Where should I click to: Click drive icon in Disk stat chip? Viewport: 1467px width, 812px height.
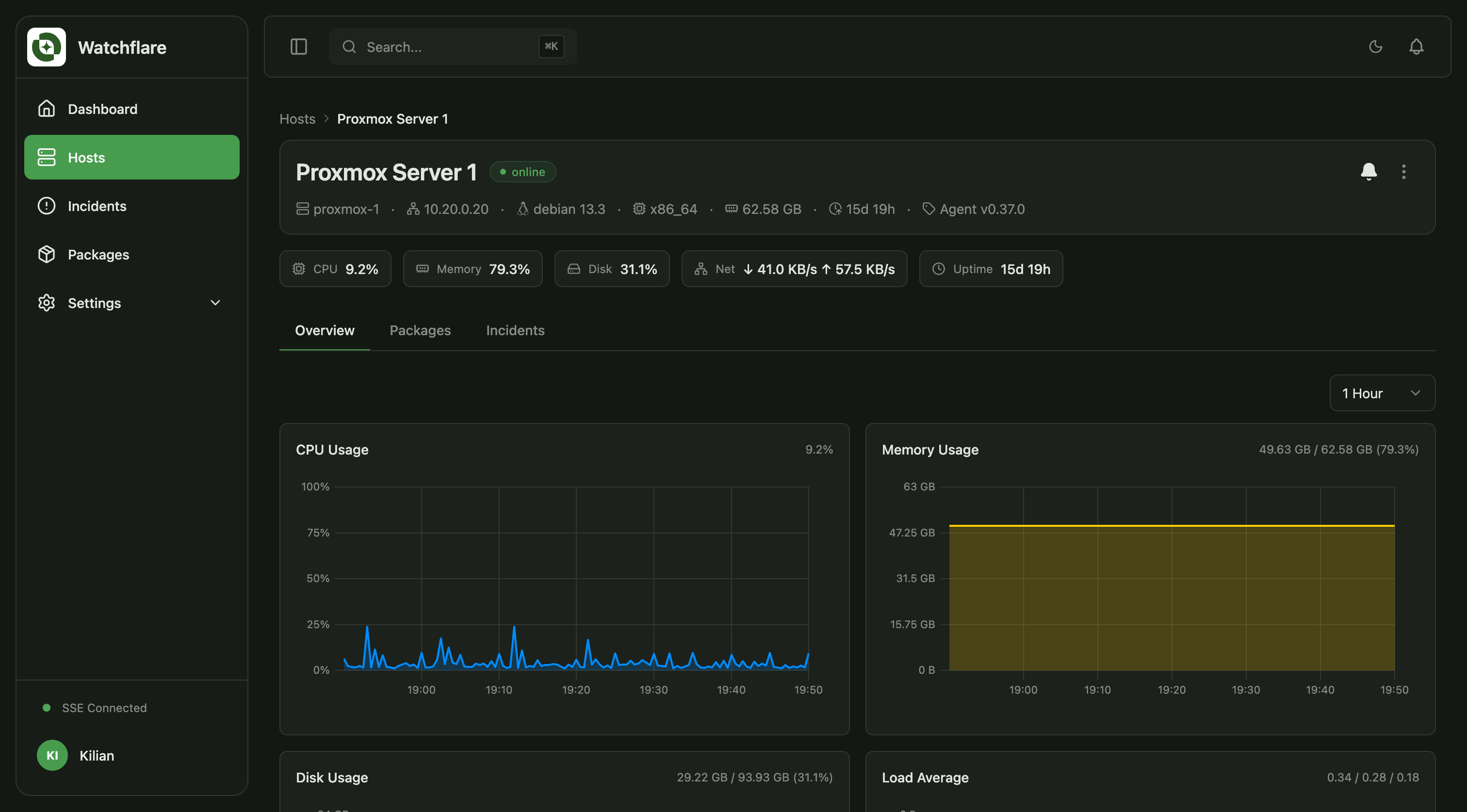click(574, 269)
